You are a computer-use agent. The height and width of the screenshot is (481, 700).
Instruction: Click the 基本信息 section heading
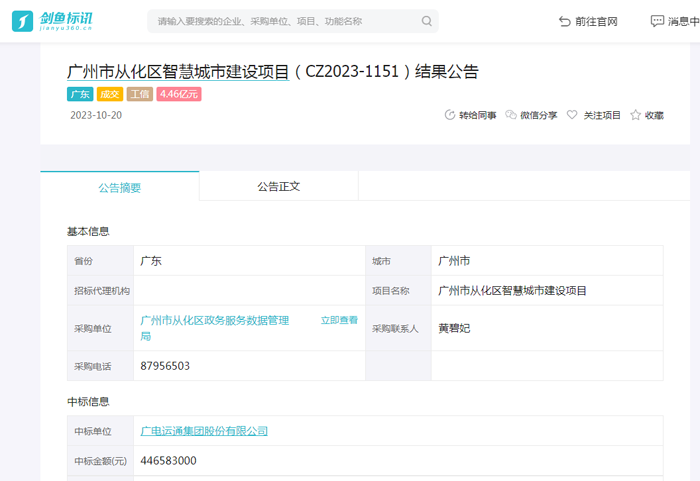(x=88, y=231)
